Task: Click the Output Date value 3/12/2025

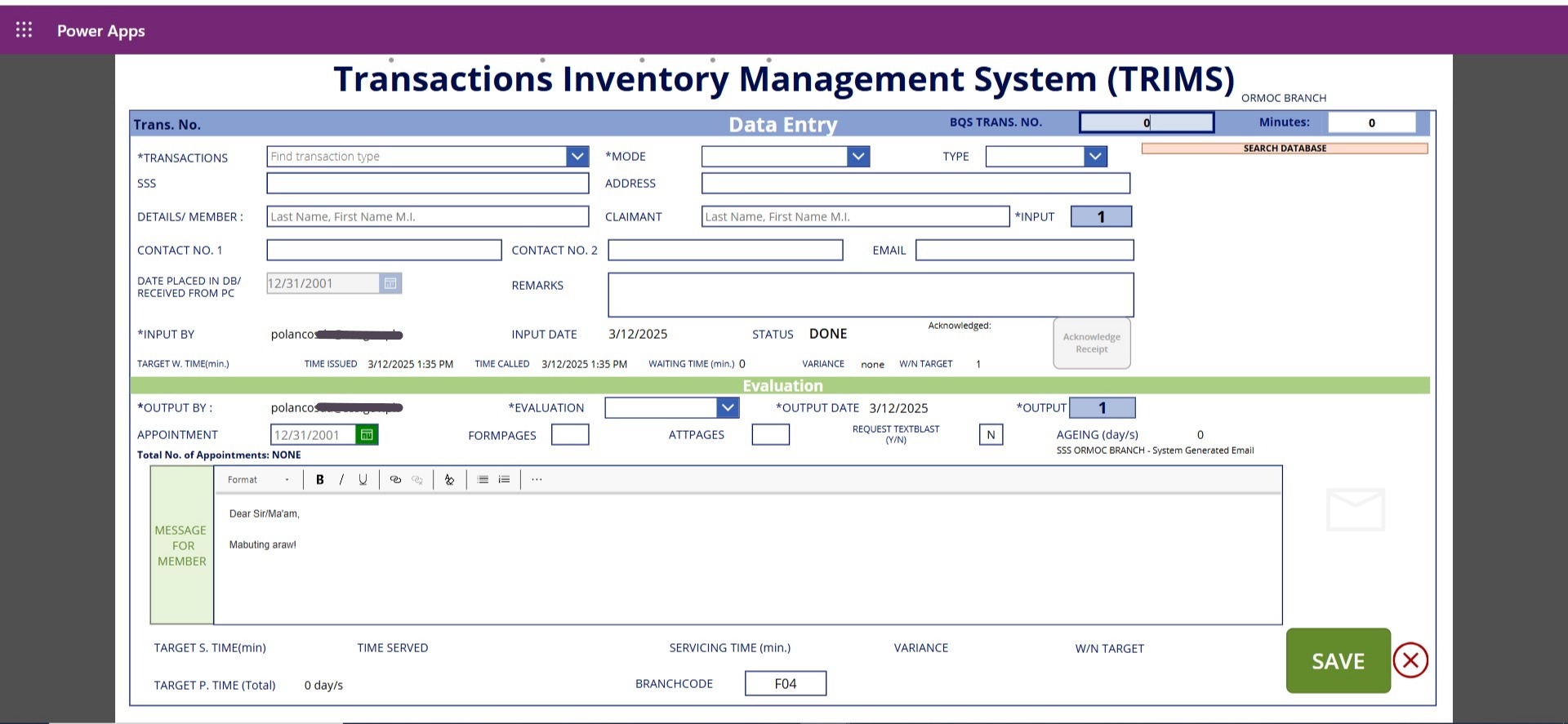Action: click(898, 408)
